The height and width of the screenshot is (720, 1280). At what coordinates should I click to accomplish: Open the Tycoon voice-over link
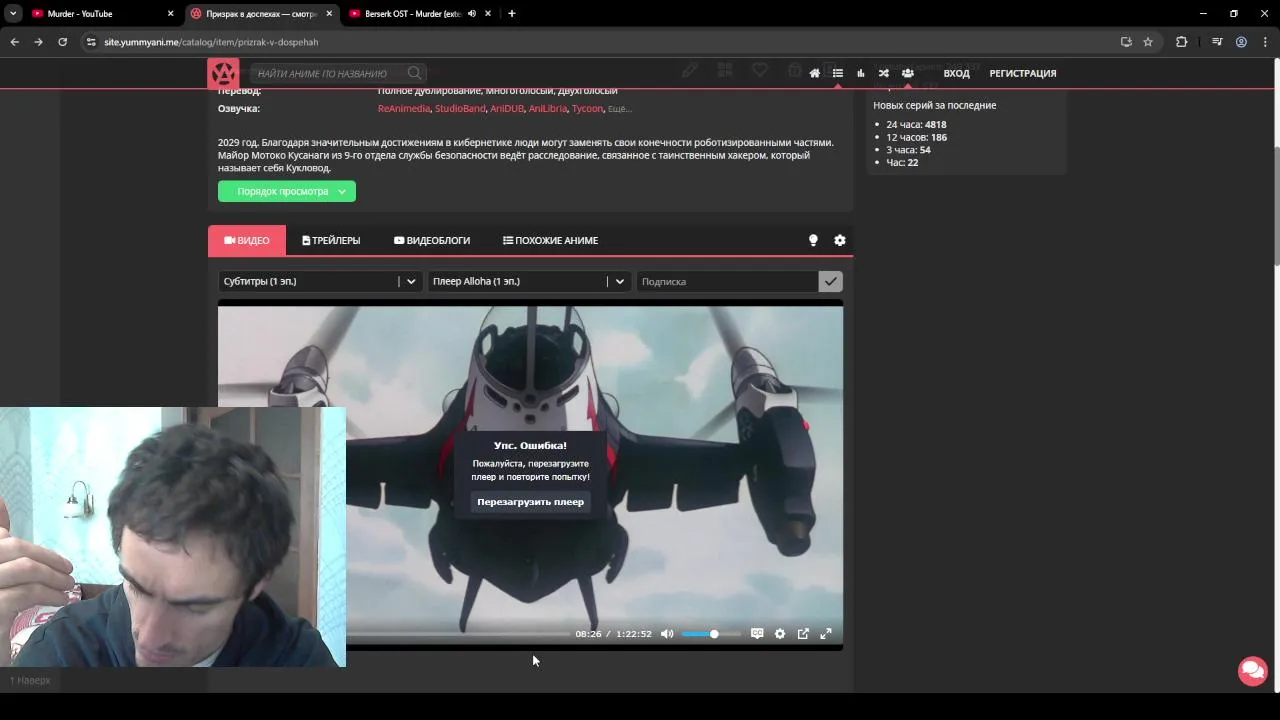(588, 108)
